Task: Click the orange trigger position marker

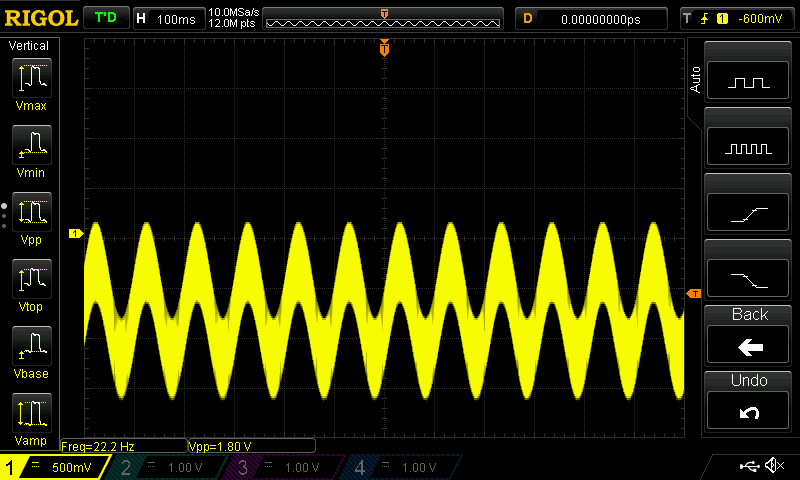Action: click(384, 48)
